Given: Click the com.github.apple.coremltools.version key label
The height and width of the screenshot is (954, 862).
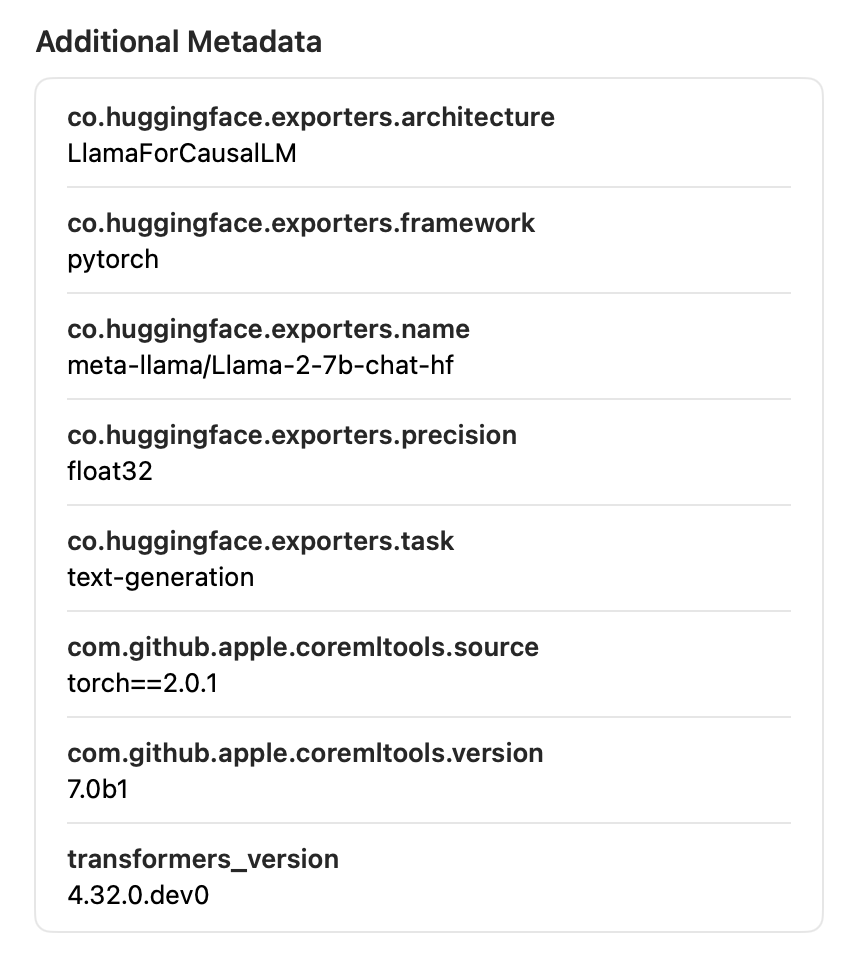Looking at the screenshot, I should coord(305,753).
